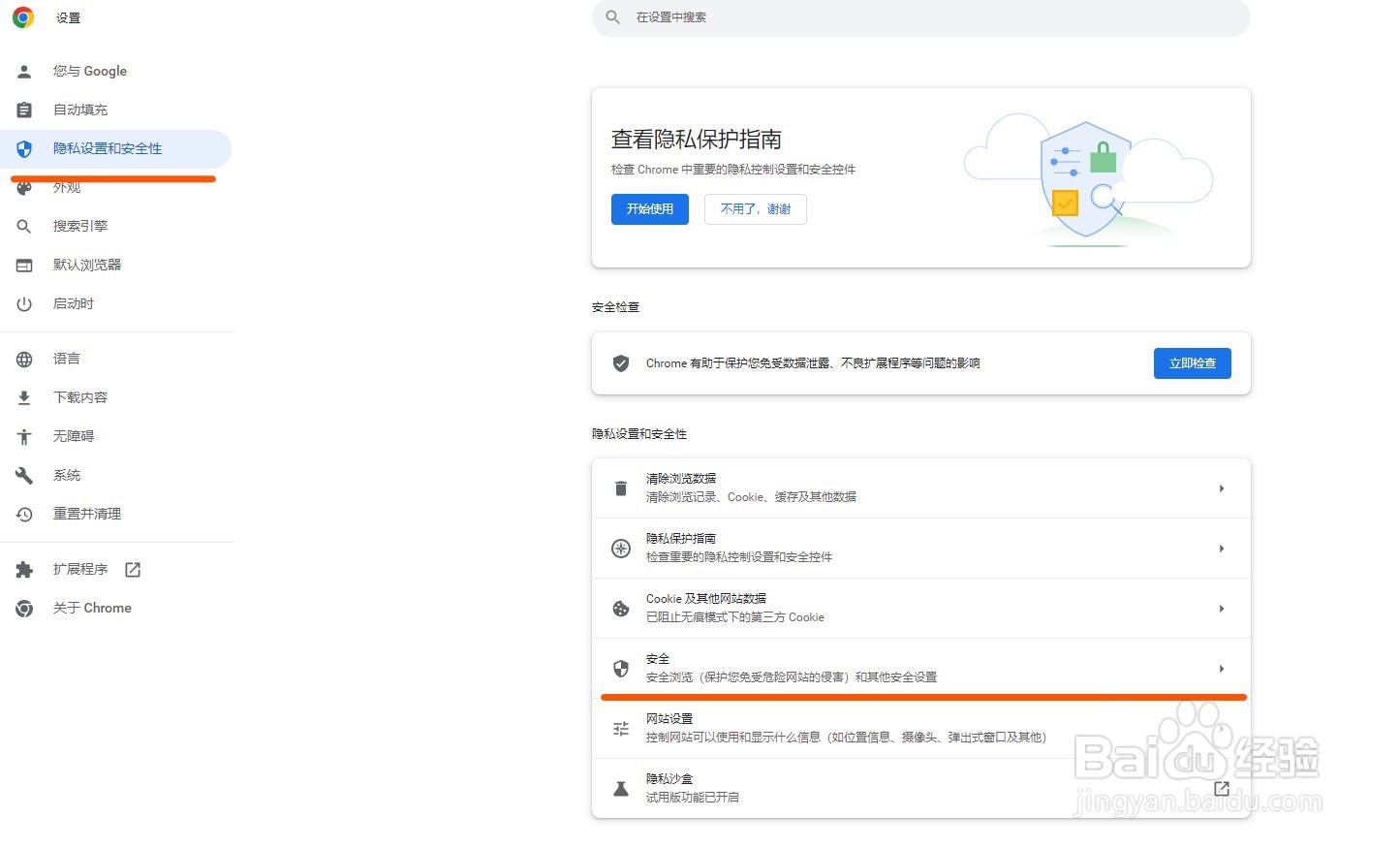1400x849 pixels.
Task: Expand the 安全 settings row chevron
Action: tap(1221, 669)
